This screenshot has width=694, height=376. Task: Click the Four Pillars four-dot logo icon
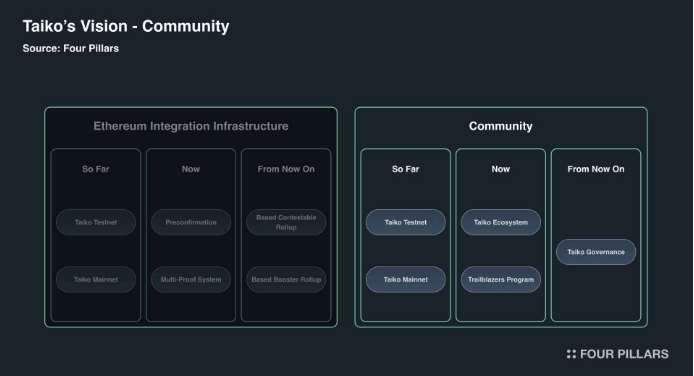(x=571, y=354)
